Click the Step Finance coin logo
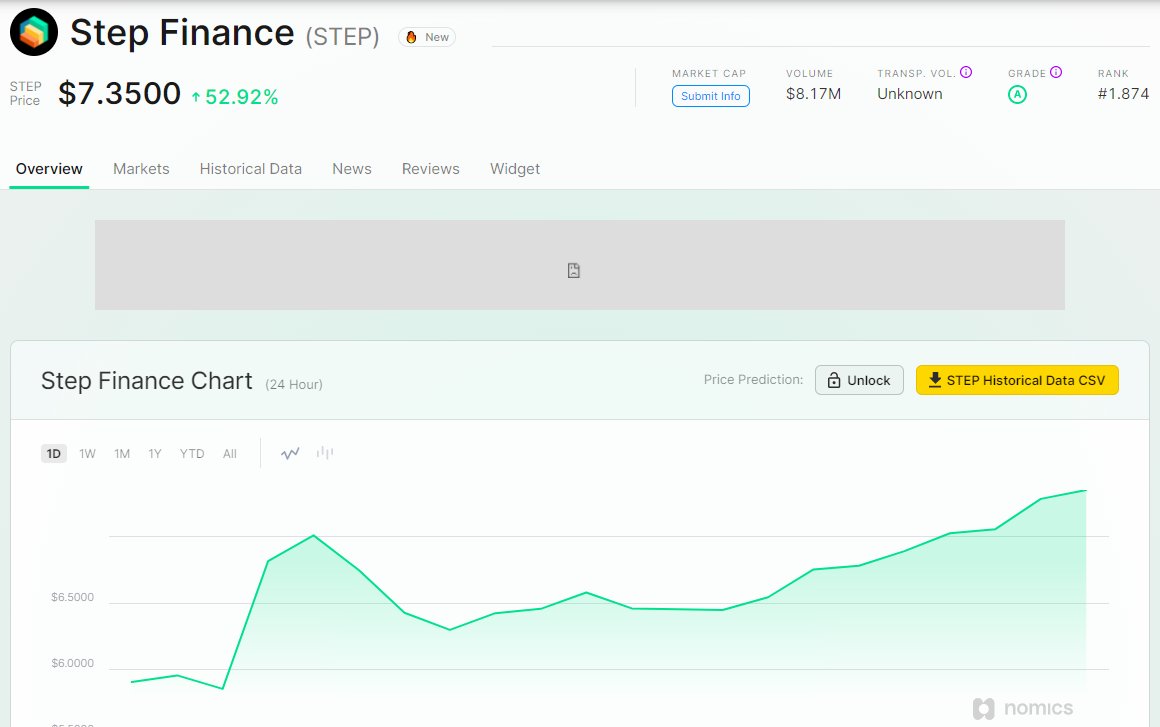 click(34, 32)
